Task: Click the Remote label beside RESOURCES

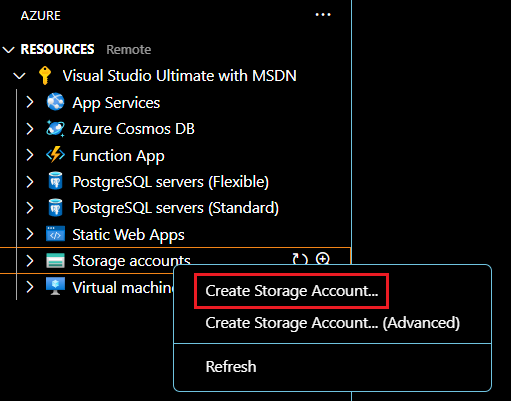Action: tap(129, 50)
